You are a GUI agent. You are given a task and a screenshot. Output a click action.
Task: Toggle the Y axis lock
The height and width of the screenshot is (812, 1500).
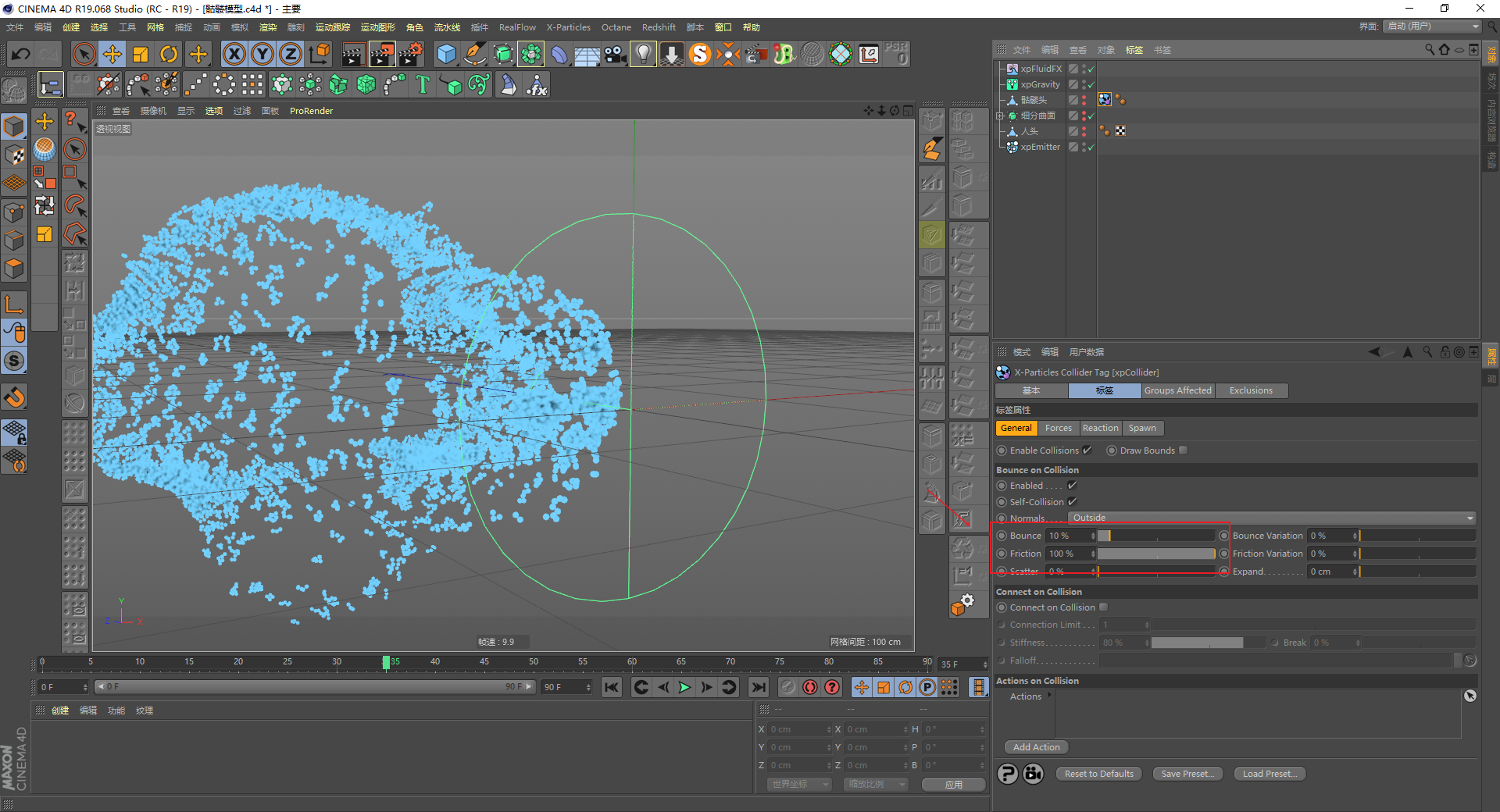(x=262, y=54)
